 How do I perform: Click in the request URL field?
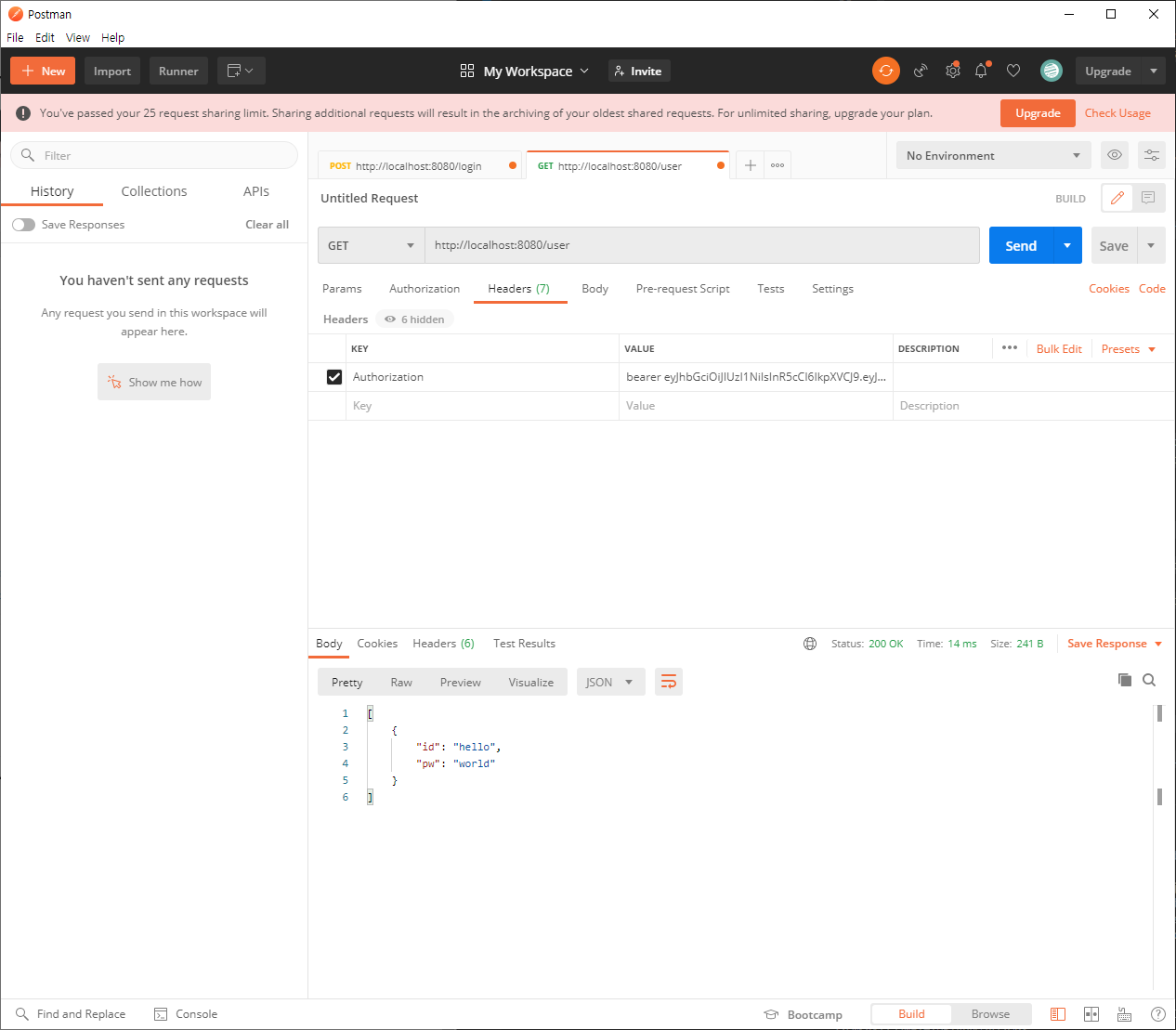point(702,245)
